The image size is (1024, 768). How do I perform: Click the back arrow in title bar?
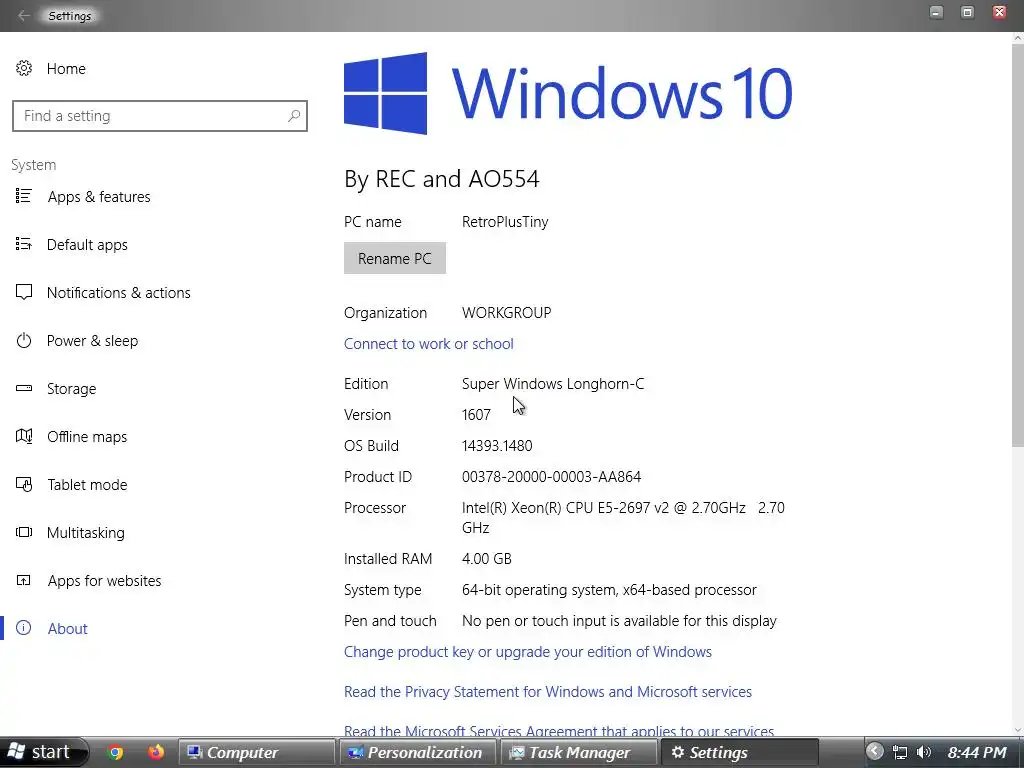(24, 16)
